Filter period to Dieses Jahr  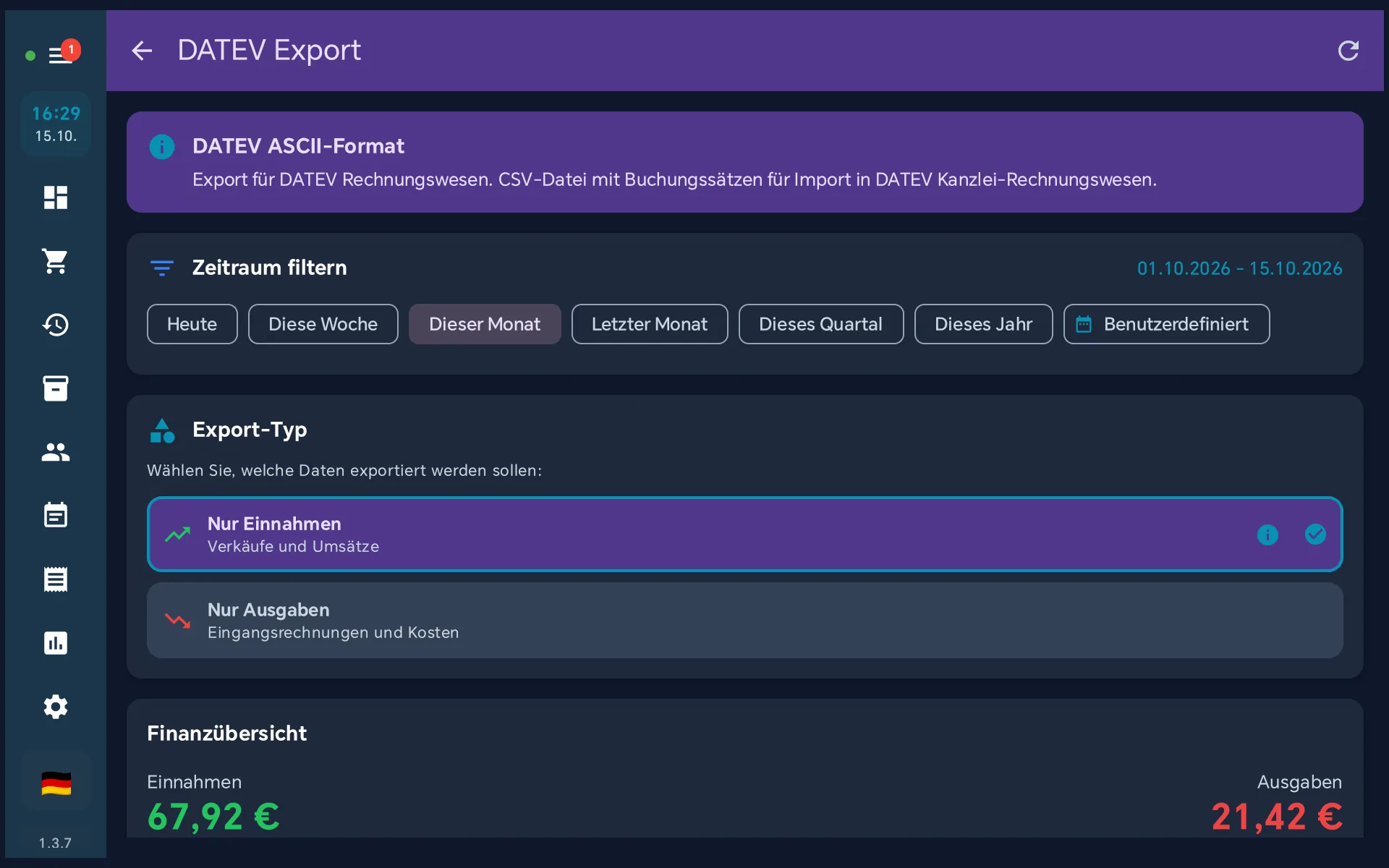[x=983, y=324]
